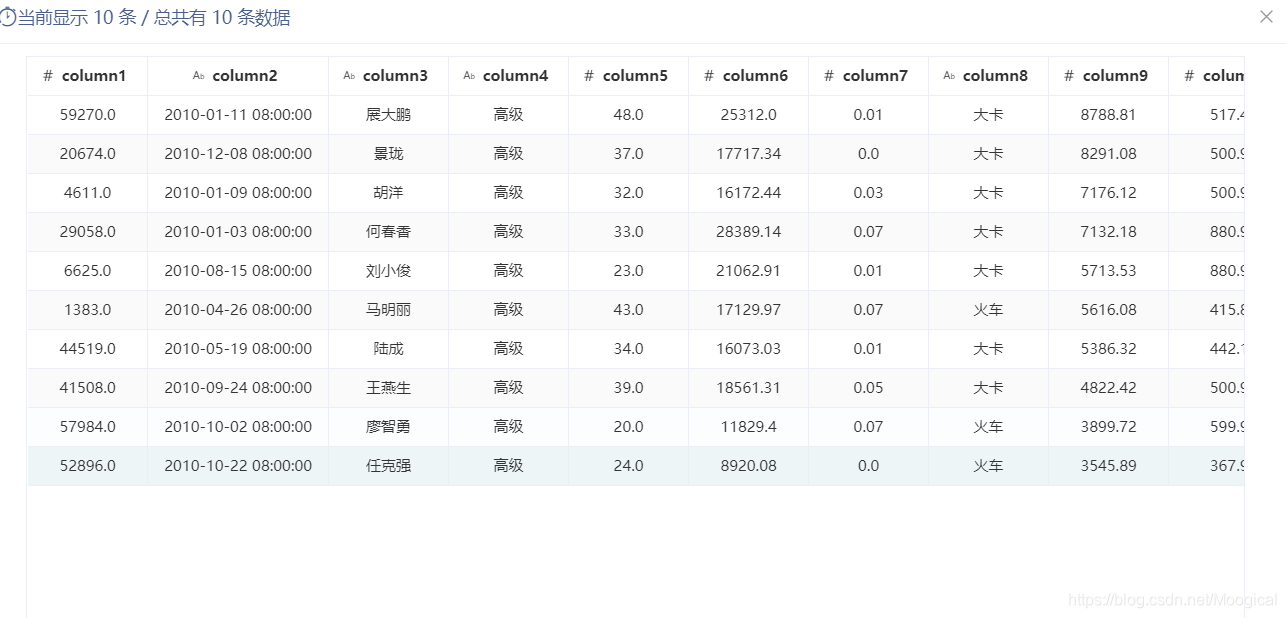
Task: Click date 2010-04-26 08:00:00
Action: [238, 310]
